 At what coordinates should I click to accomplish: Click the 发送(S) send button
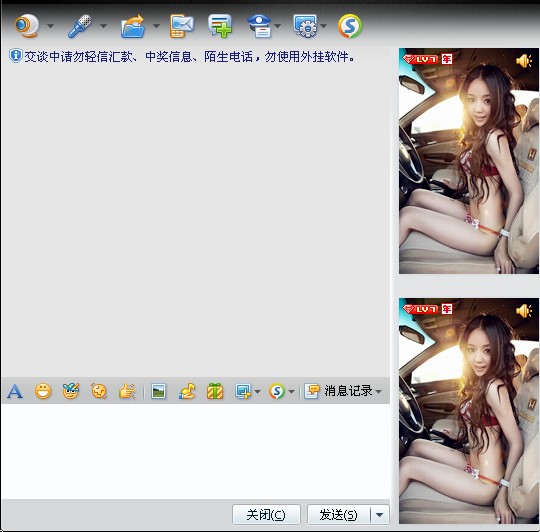339,515
